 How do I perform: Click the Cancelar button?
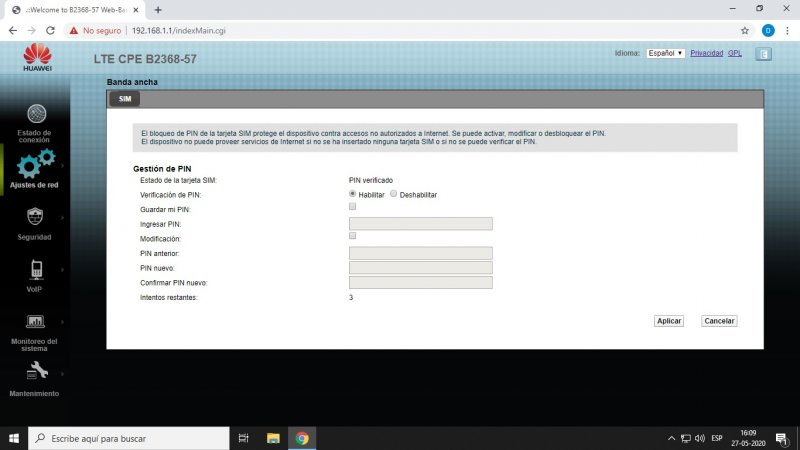tap(718, 321)
